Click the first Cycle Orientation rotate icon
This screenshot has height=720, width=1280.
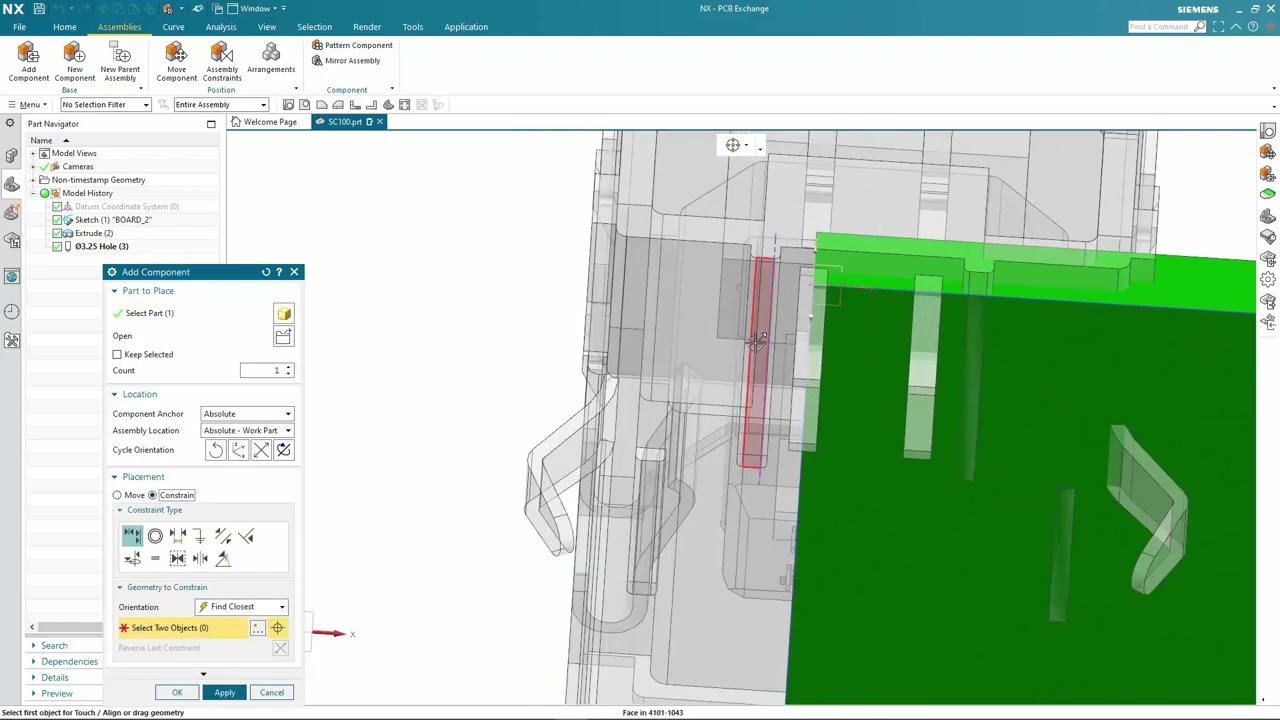216,450
